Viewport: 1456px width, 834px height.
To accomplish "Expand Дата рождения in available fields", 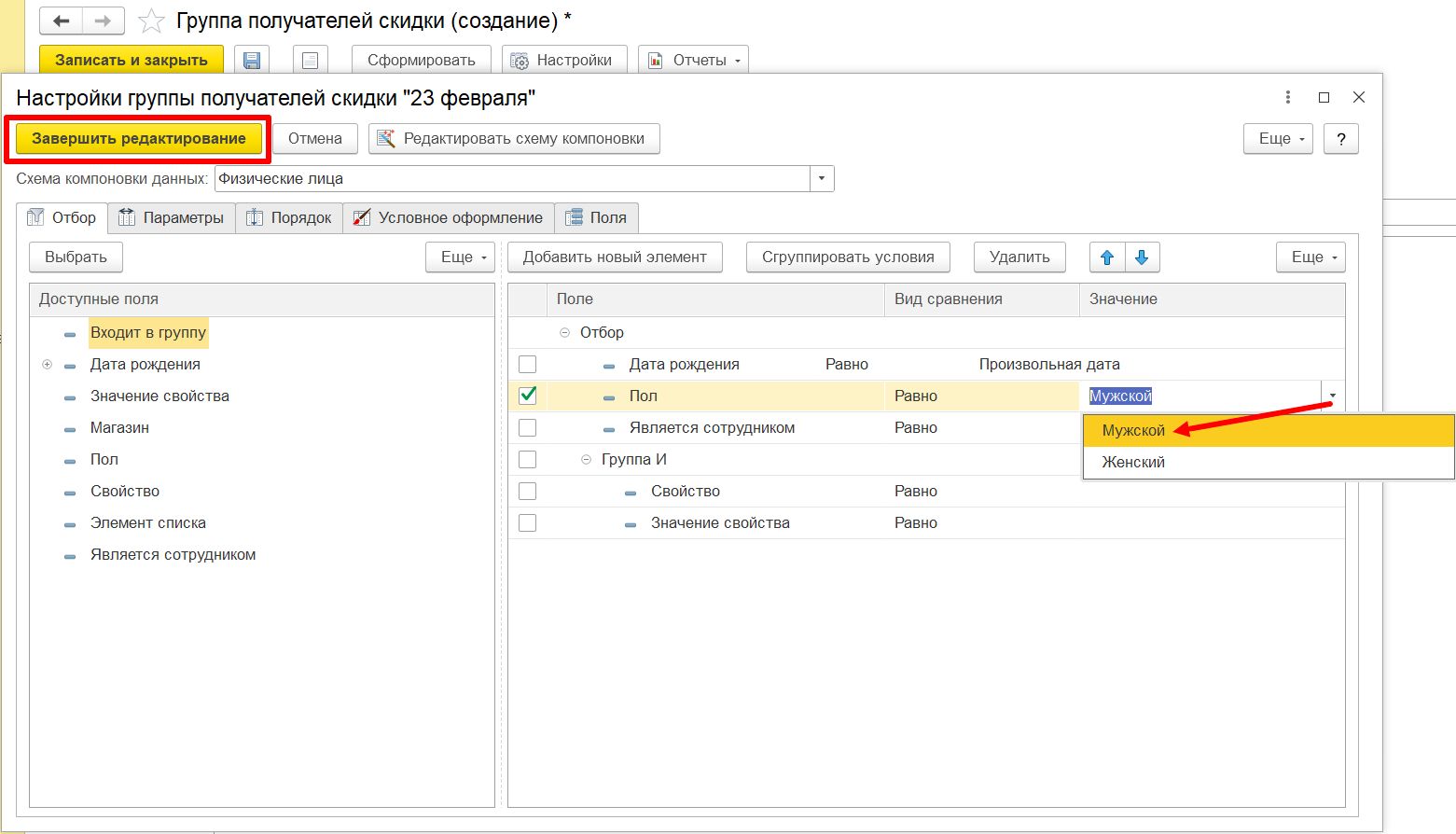I will (47, 365).
